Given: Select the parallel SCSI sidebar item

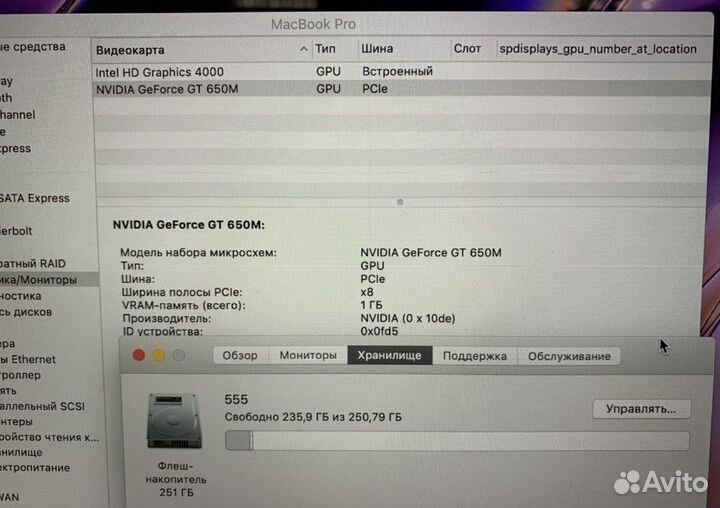Looking at the screenshot, I should click(x=43, y=406).
